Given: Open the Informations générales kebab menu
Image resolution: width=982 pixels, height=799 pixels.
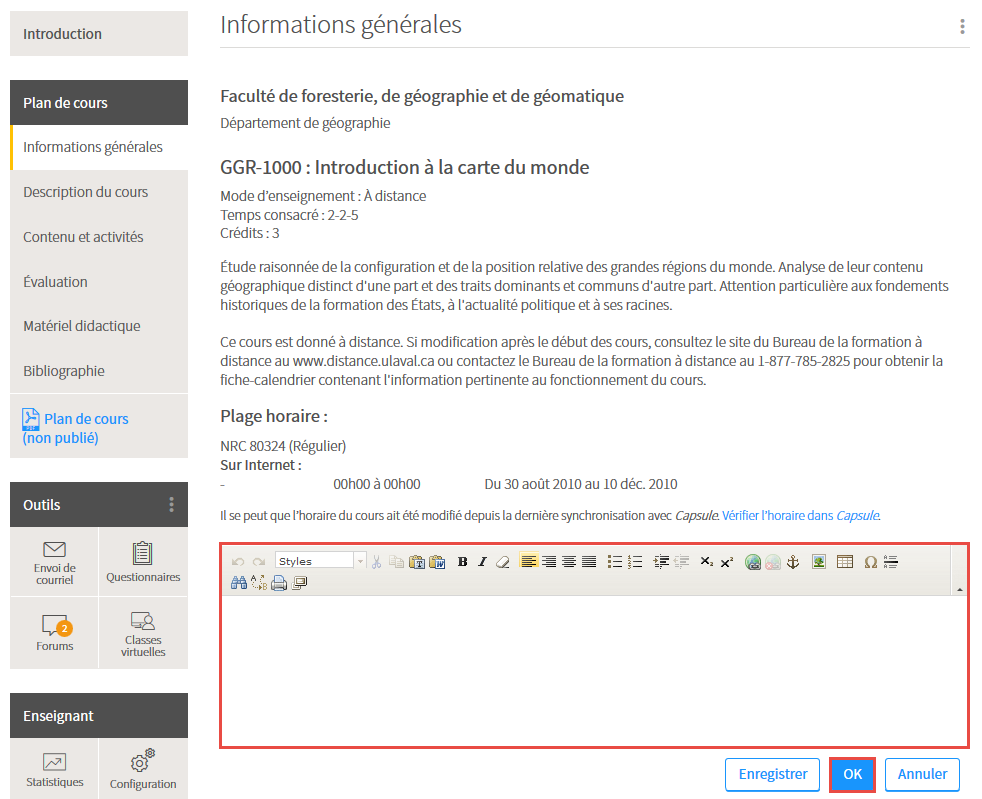Looking at the screenshot, I should [x=962, y=26].
